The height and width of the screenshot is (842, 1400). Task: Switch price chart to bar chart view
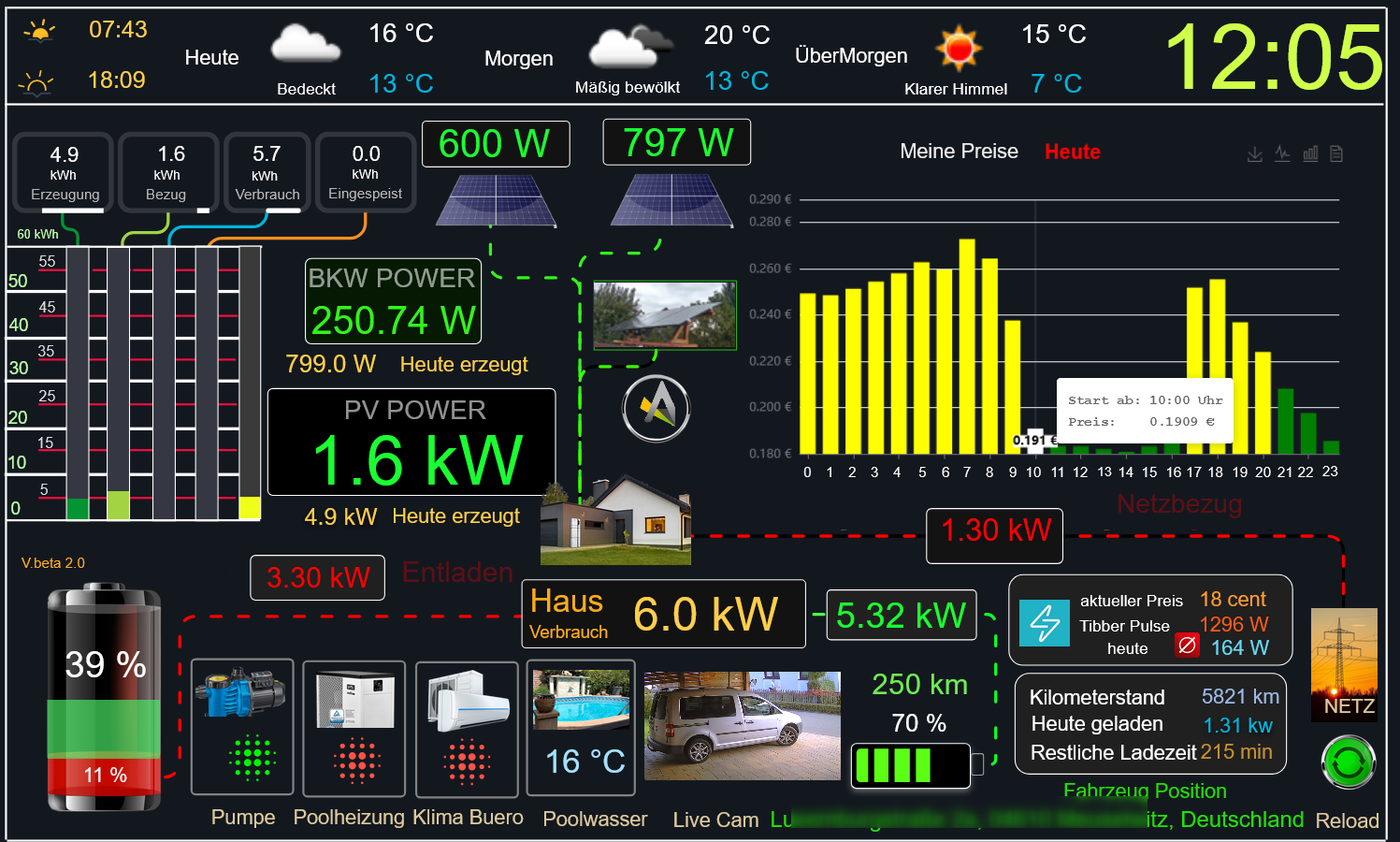click(1310, 154)
